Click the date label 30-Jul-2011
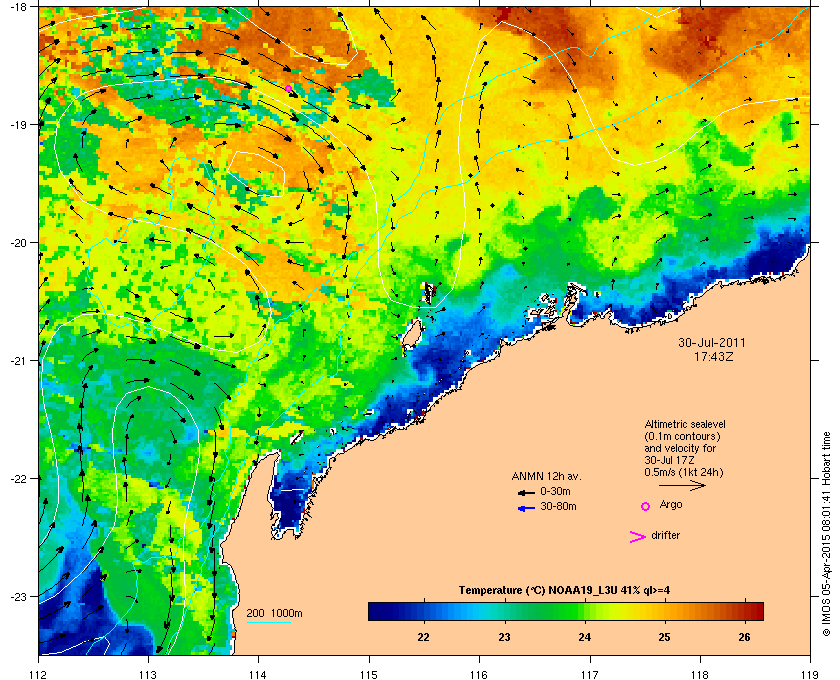This screenshot has width=840, height=680. tap(712, 342)
